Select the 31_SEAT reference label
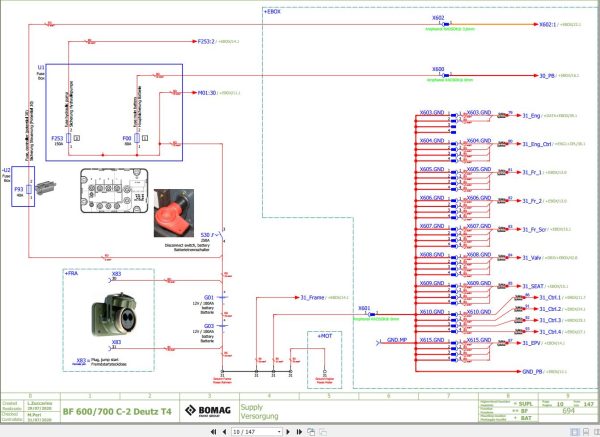 coord(533,286)
